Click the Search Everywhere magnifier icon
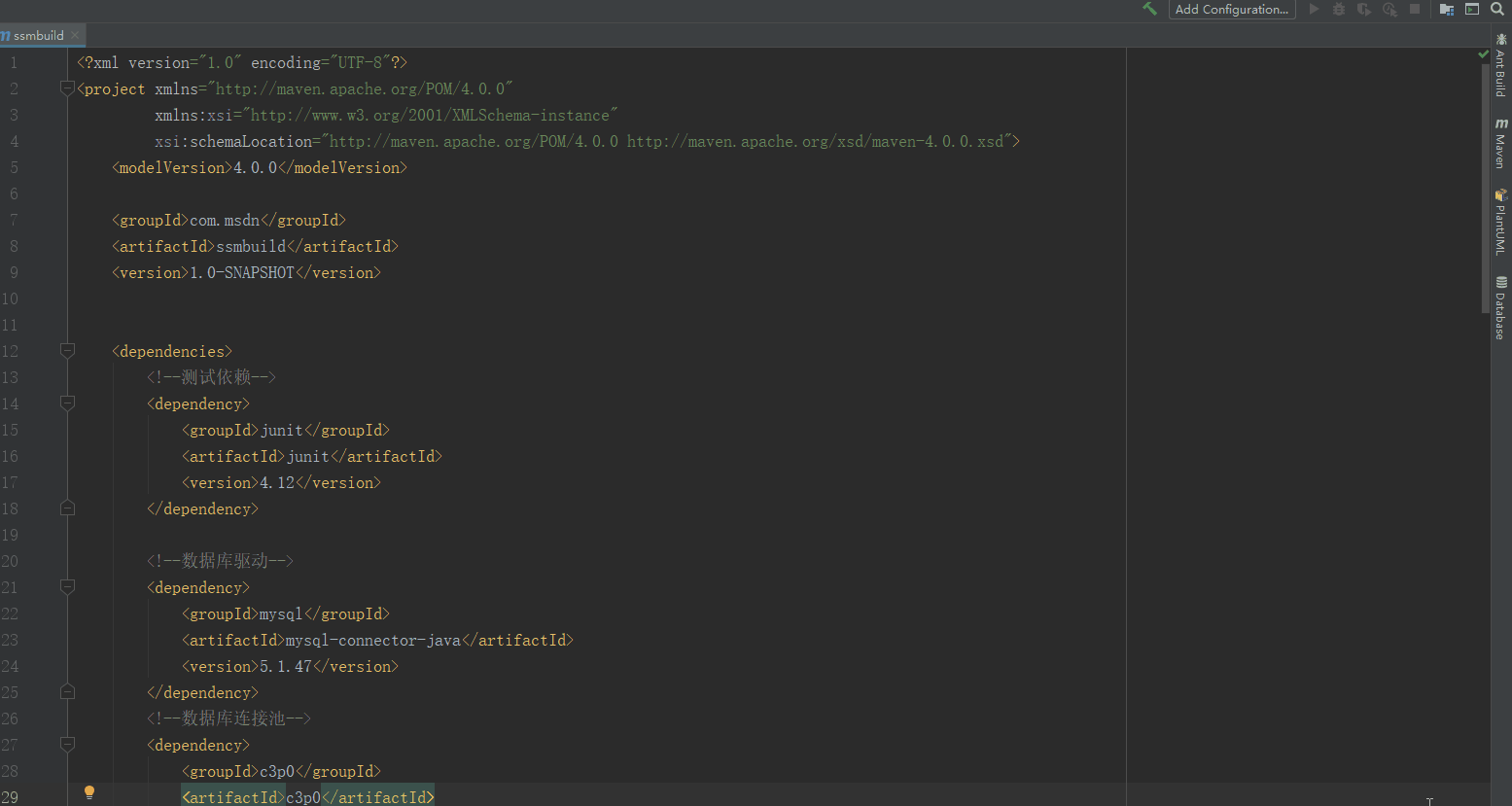This screenshot has height=806, width=1512. click(x=1497, y=9)
